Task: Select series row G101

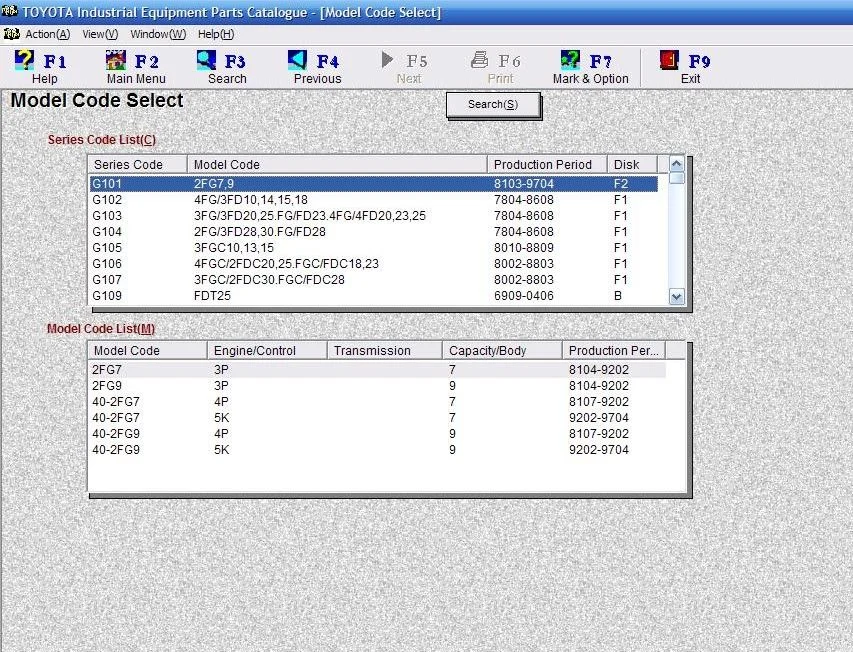Action: click(x=374, y=184)
